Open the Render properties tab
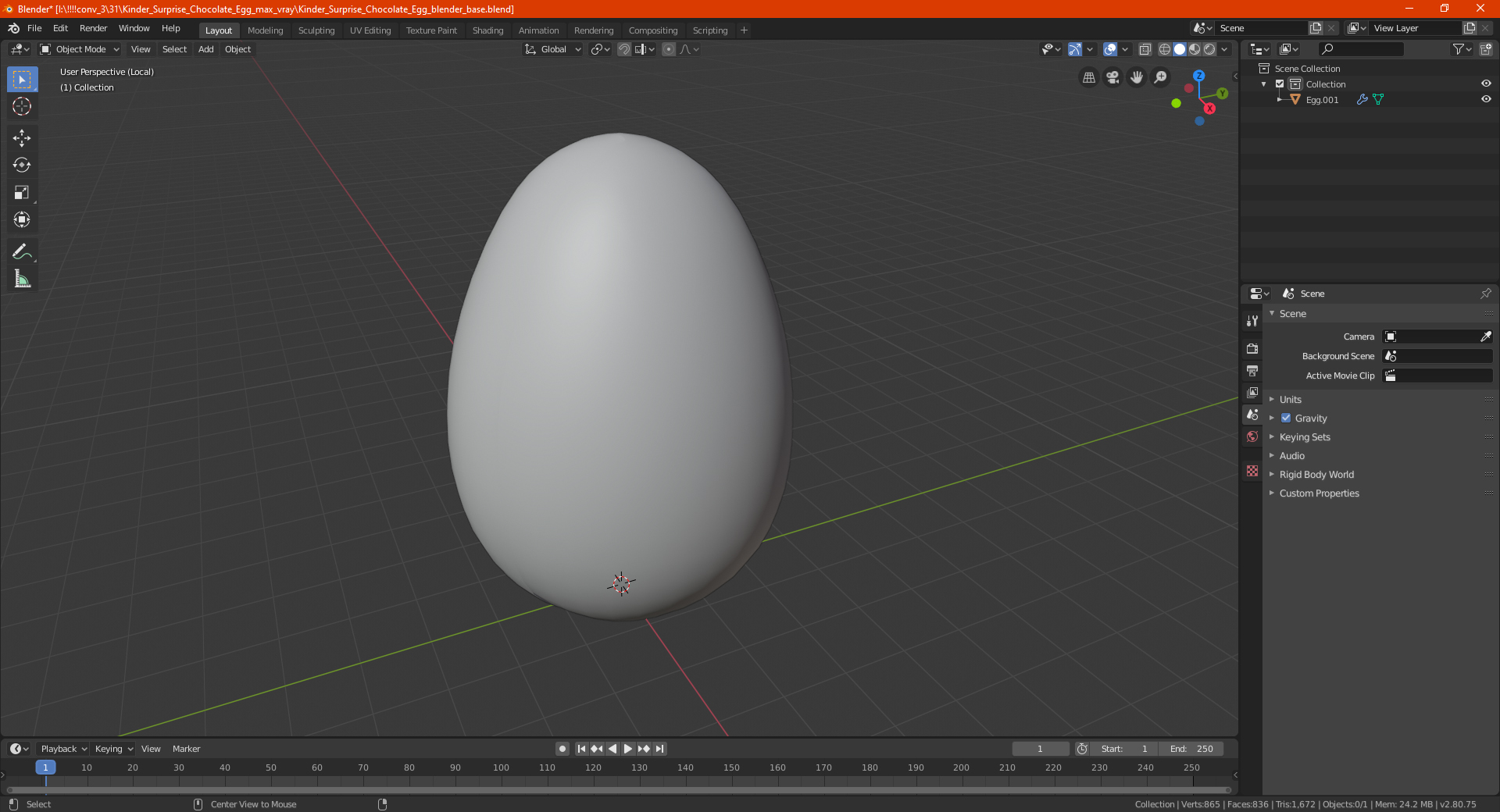The width and height of the screenshot is (1500, 812). 1252,348
